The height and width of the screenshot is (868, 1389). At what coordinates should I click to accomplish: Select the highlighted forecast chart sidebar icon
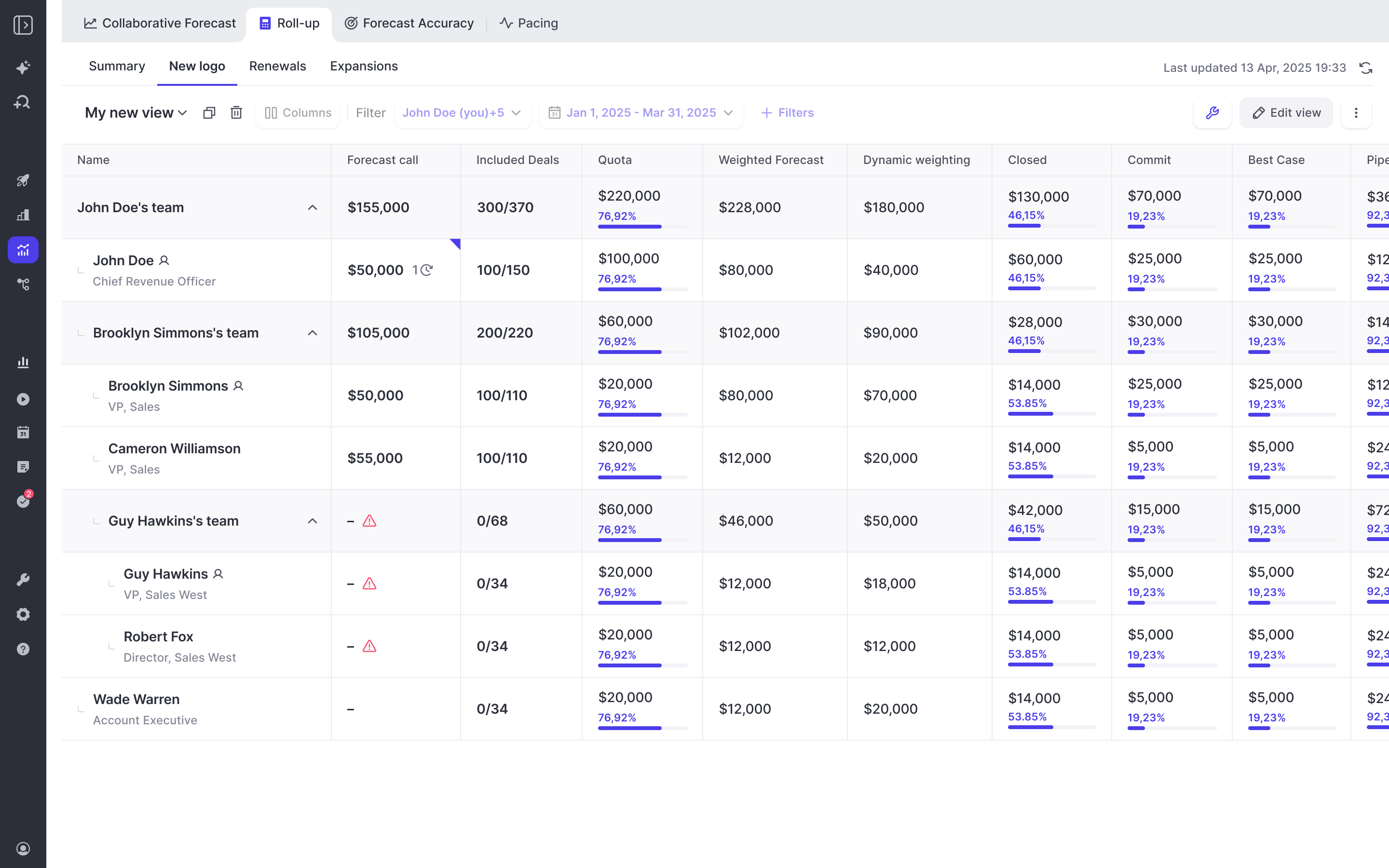[23, 250]
